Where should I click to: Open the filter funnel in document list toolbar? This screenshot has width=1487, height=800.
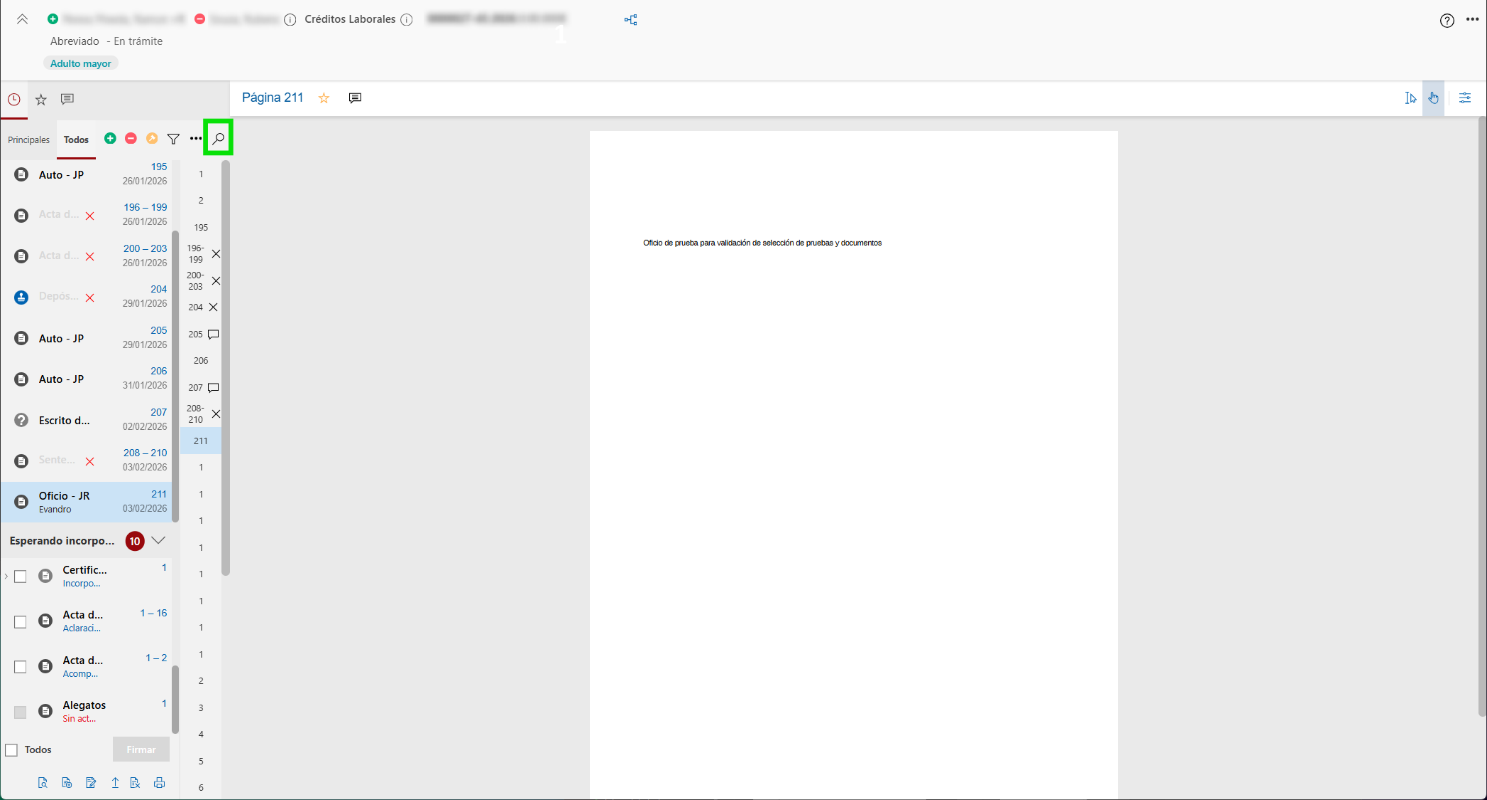click(x=173, y=139)
